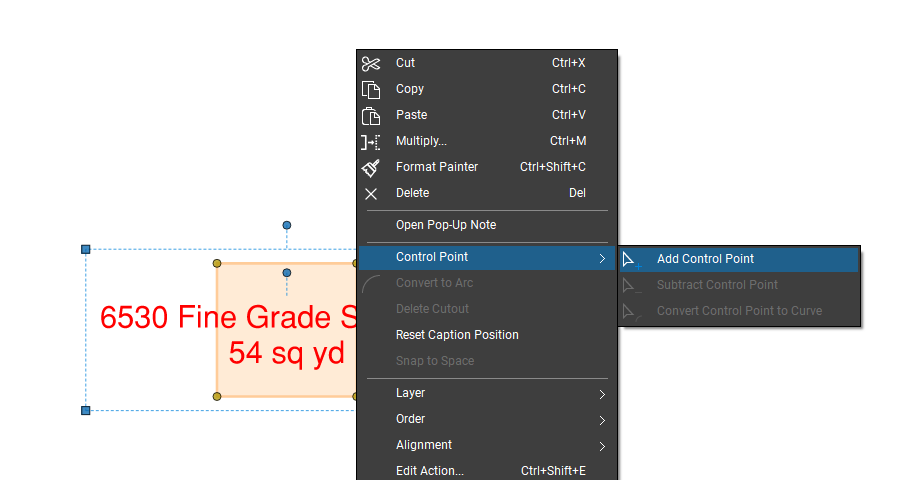
Task: Click the Format Painter brush icon
Action: (371, 167)
